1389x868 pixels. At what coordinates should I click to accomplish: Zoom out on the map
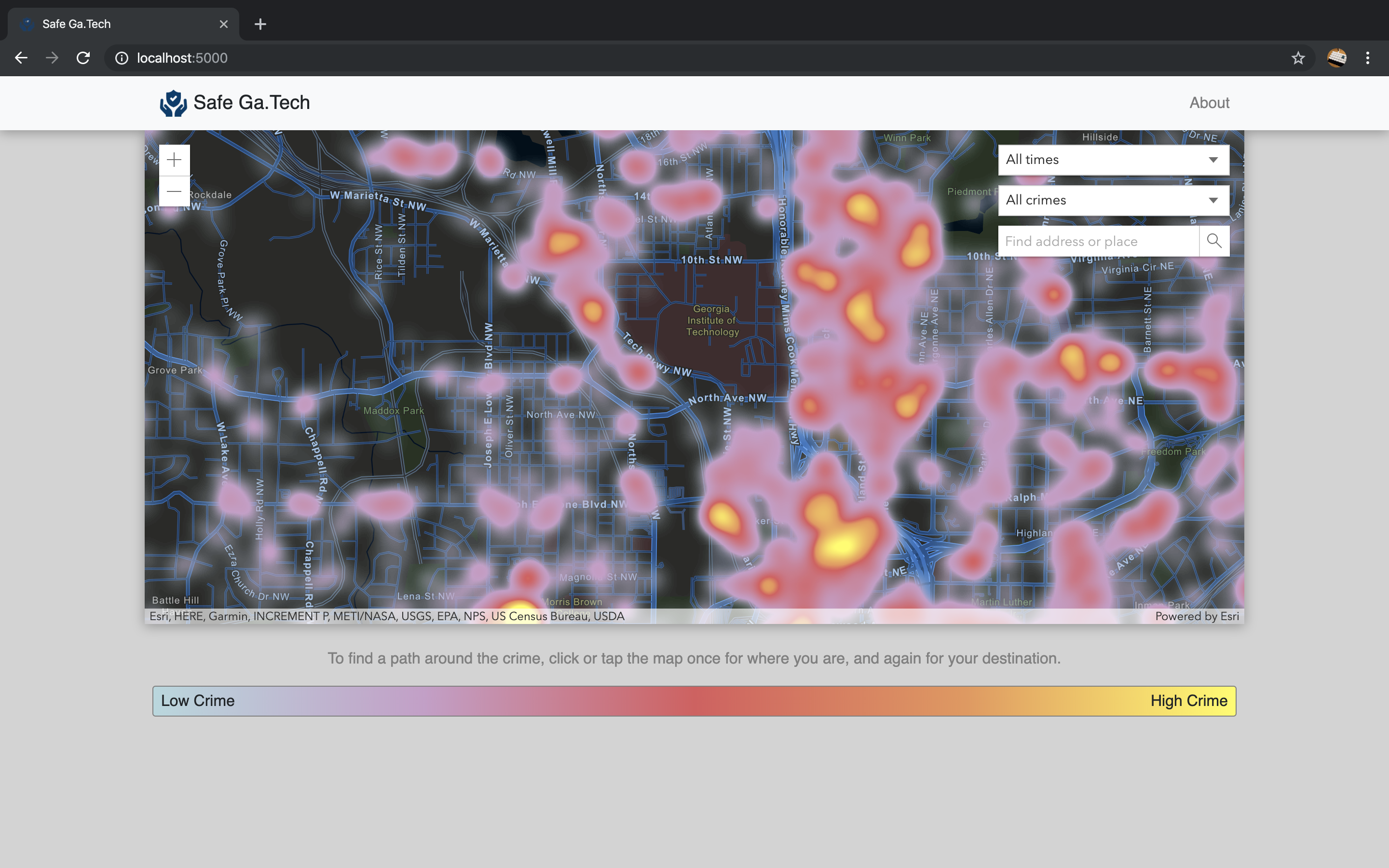click(174, 191)
